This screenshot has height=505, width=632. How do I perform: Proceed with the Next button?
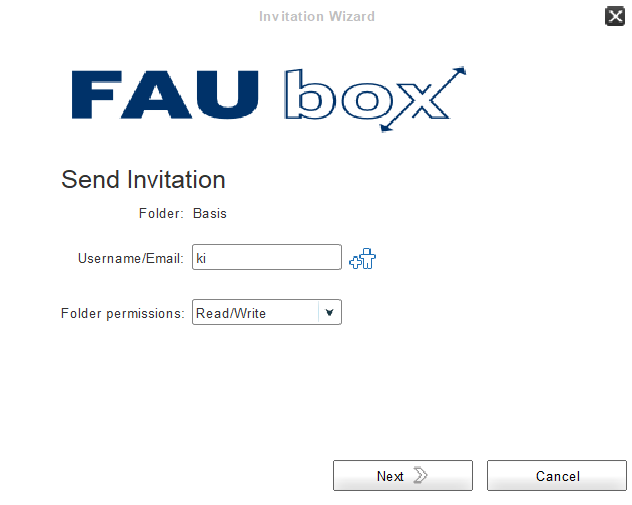tap(403, 476)
